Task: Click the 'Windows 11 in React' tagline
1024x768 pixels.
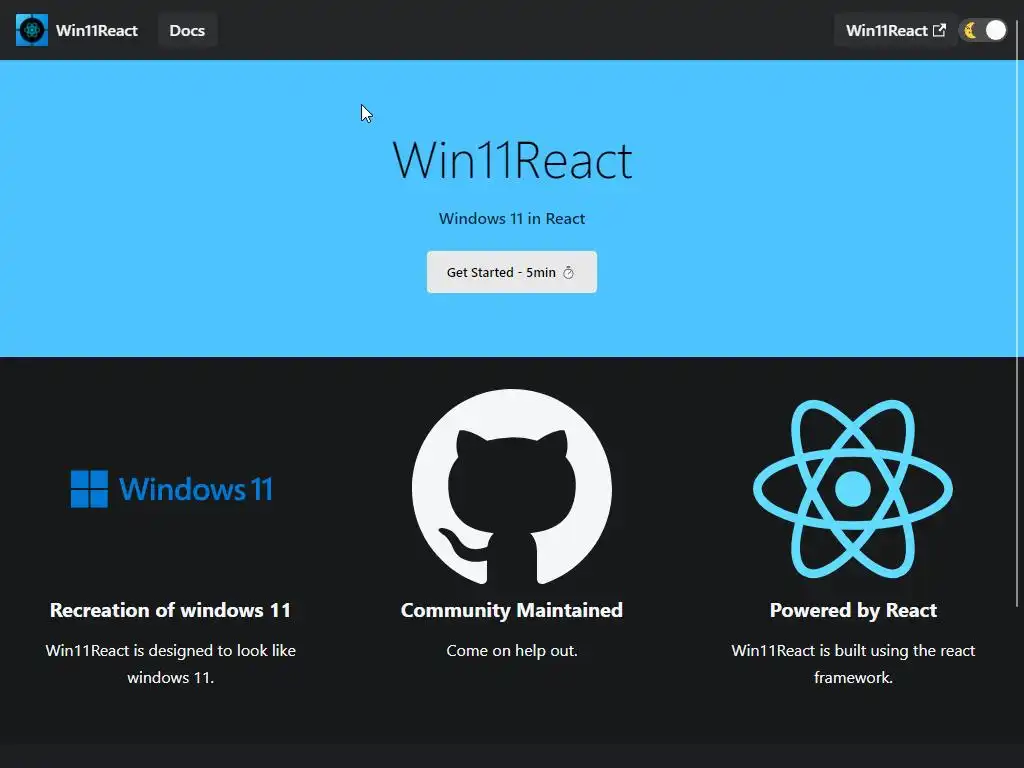Action: pyautogui.click(x=512, y=219)
